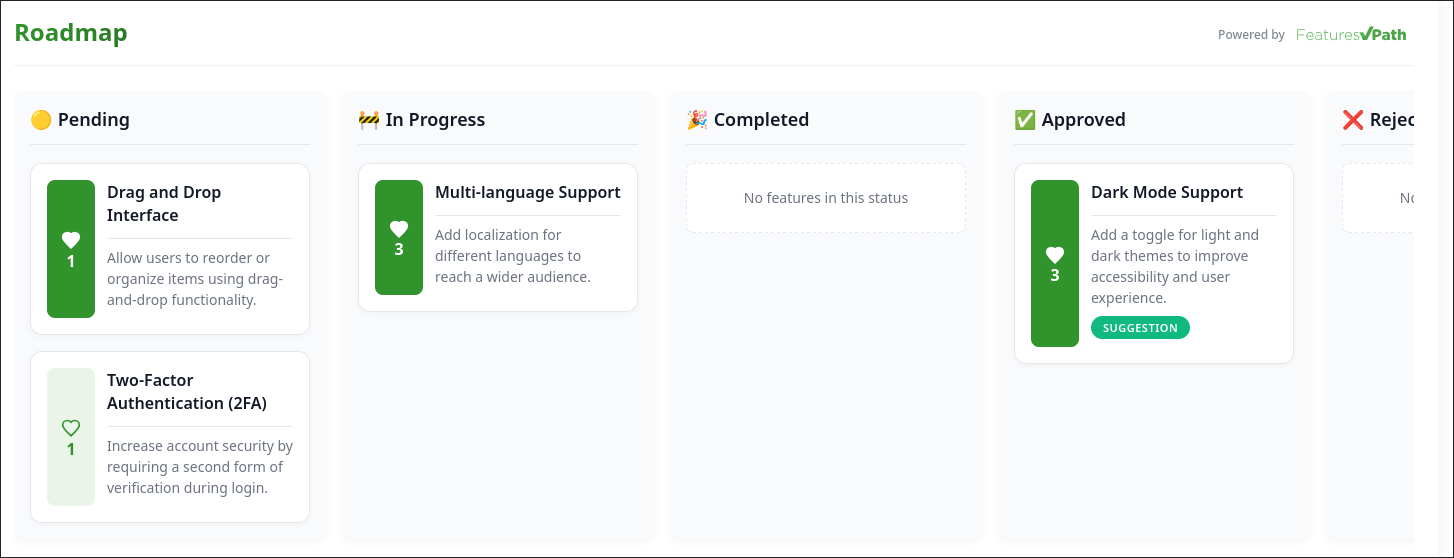Open Dark Mode Support feature title

coord(1167,192)
